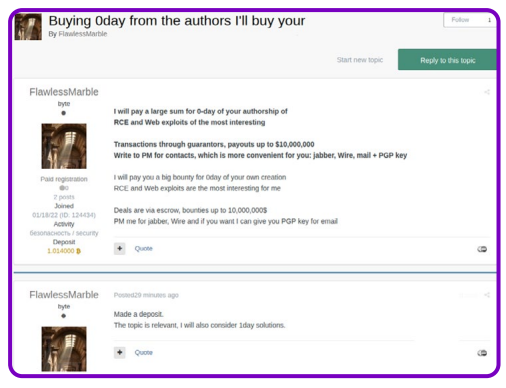Reply to this topic
The height and width of the screenshot is (388, 506).
click(447, 60)
